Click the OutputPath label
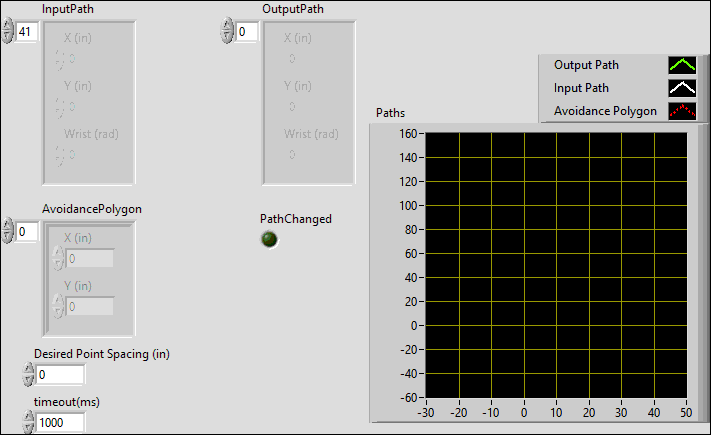The height and width of the screenshot is (435, 711). pyautogui.click(x=293, y=9)
